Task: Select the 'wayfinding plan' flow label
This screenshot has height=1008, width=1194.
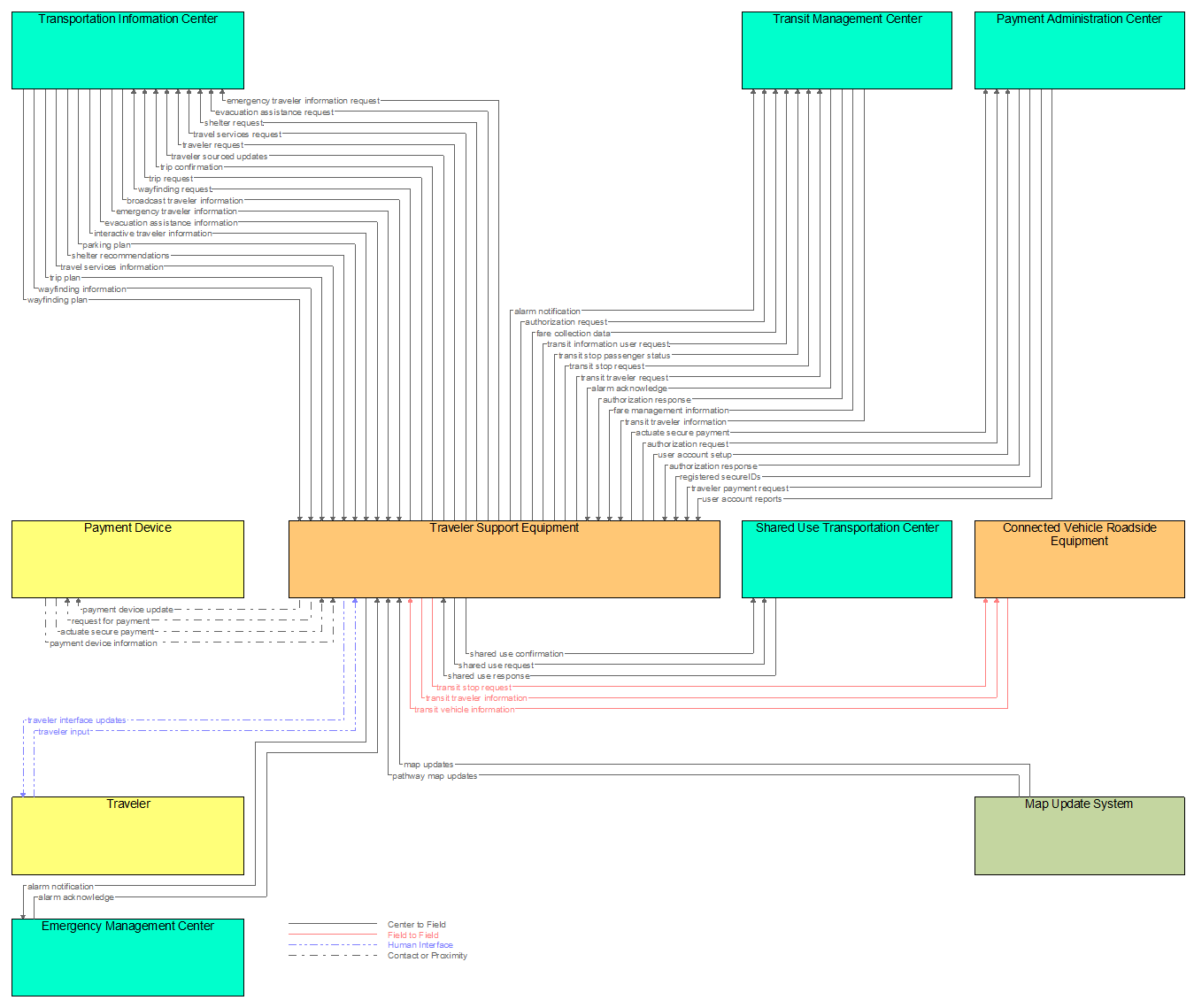Action: point(58,300)
